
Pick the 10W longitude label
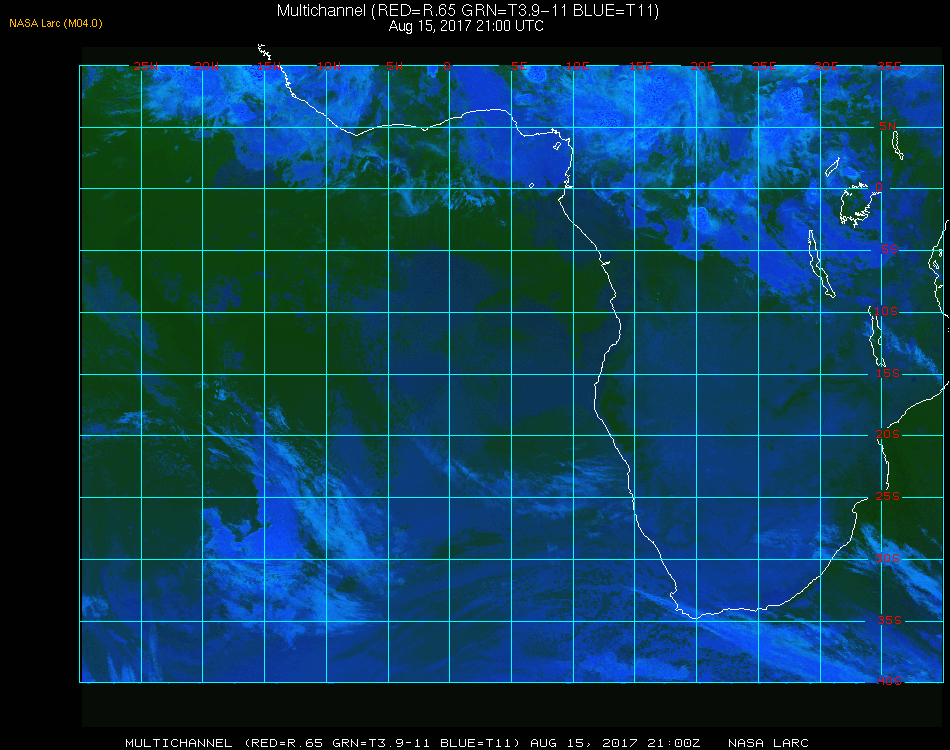(329, 66)
